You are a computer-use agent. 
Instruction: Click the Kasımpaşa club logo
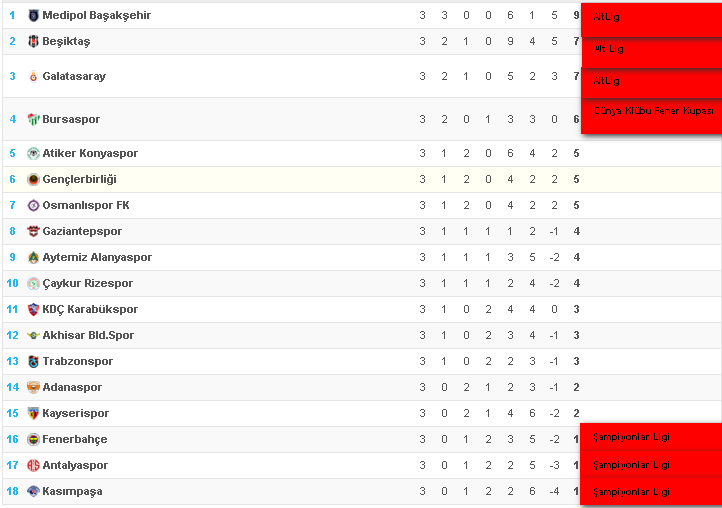point(33,491)
